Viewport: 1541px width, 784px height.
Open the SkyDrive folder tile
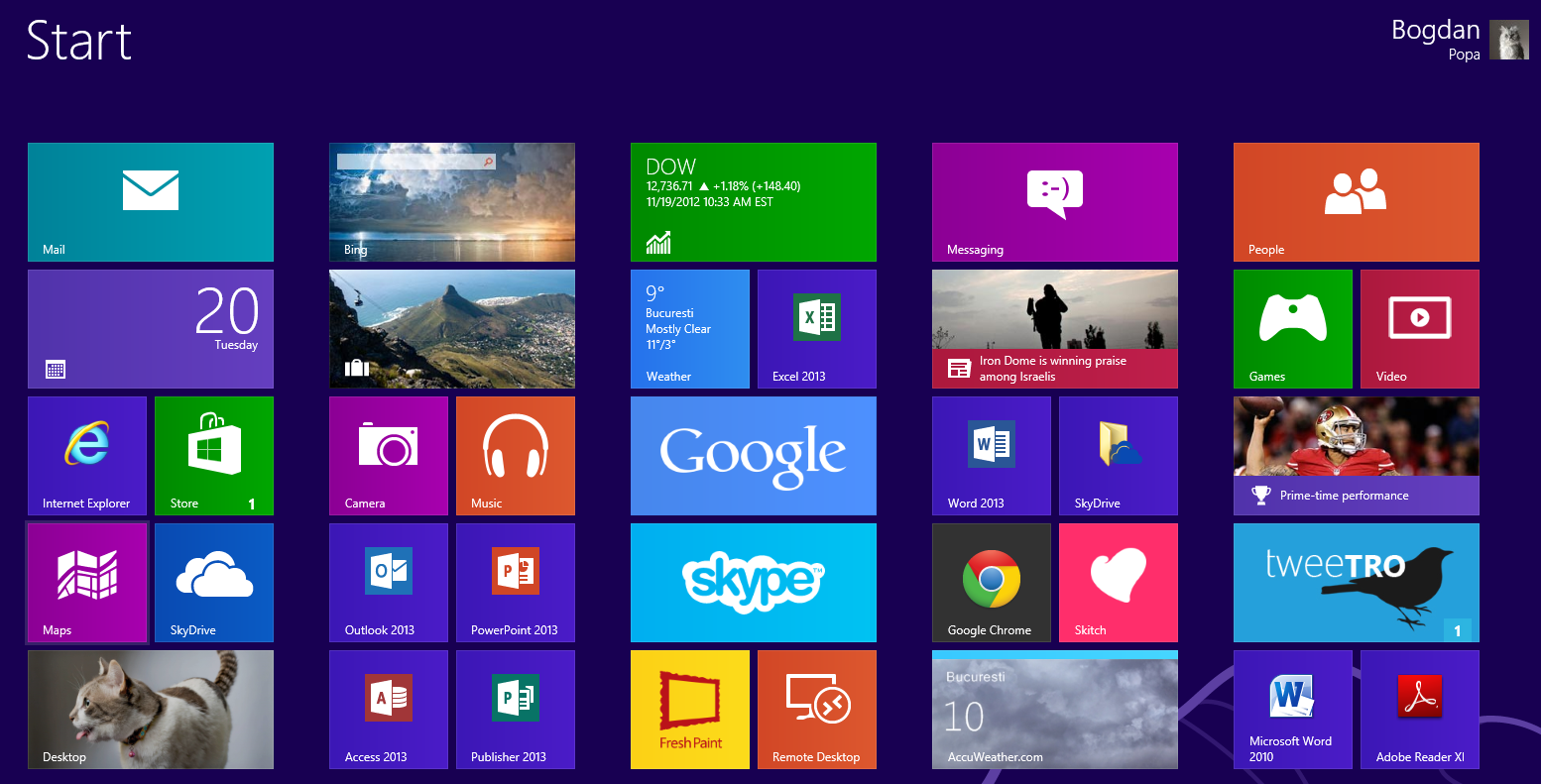pyautogui.click(x=1119, y=456)
